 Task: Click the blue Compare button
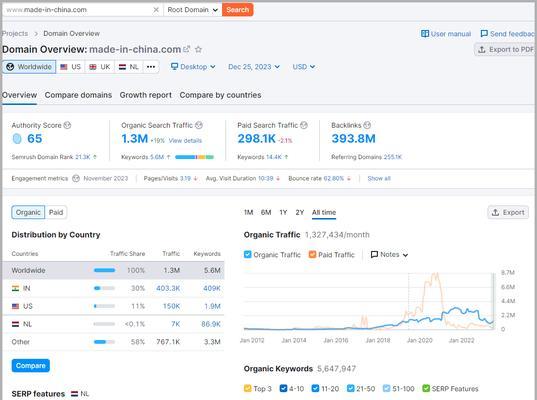point(31,366)
